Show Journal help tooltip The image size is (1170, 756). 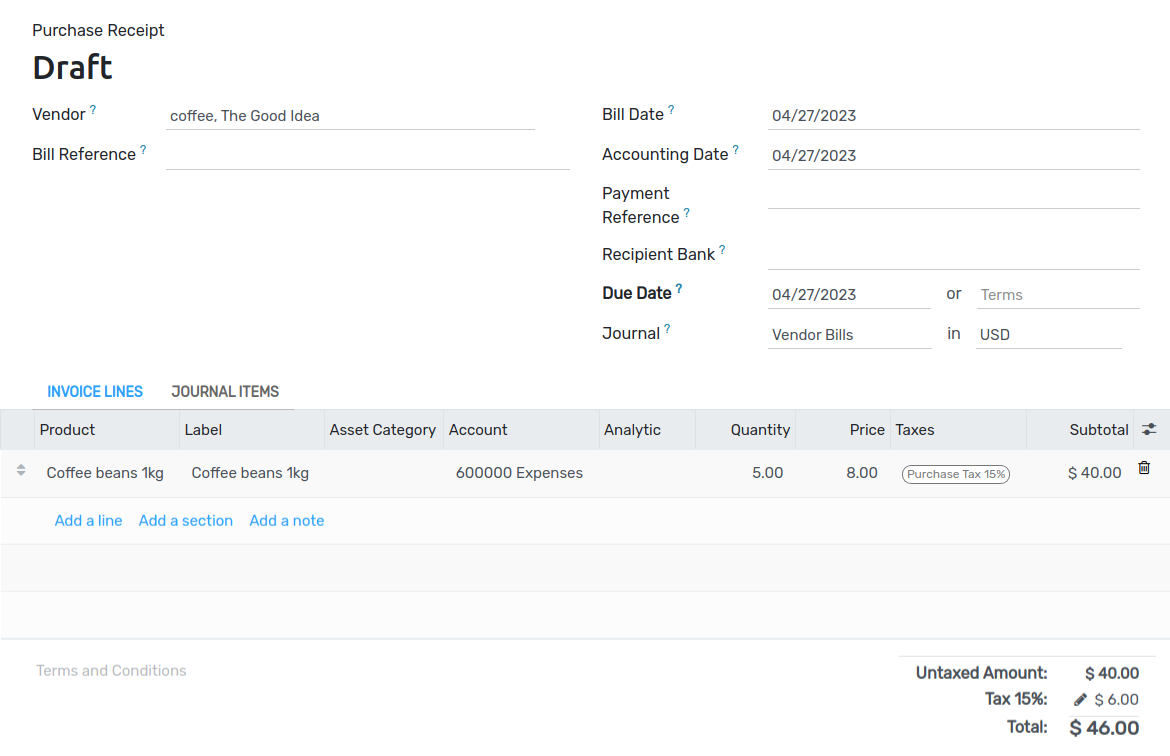tap(667, 328)
